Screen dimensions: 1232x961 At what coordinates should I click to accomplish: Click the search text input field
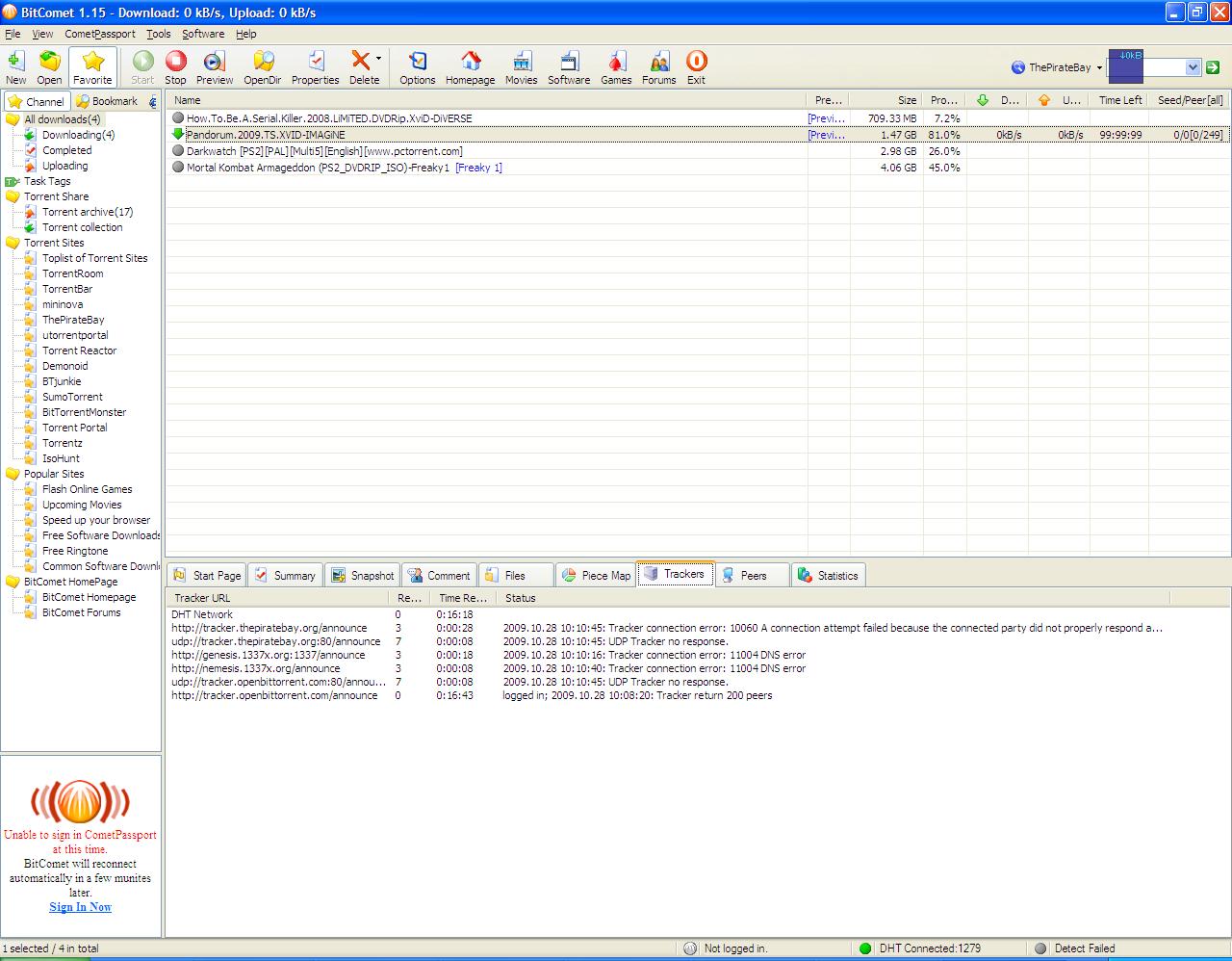[1145, 67]
